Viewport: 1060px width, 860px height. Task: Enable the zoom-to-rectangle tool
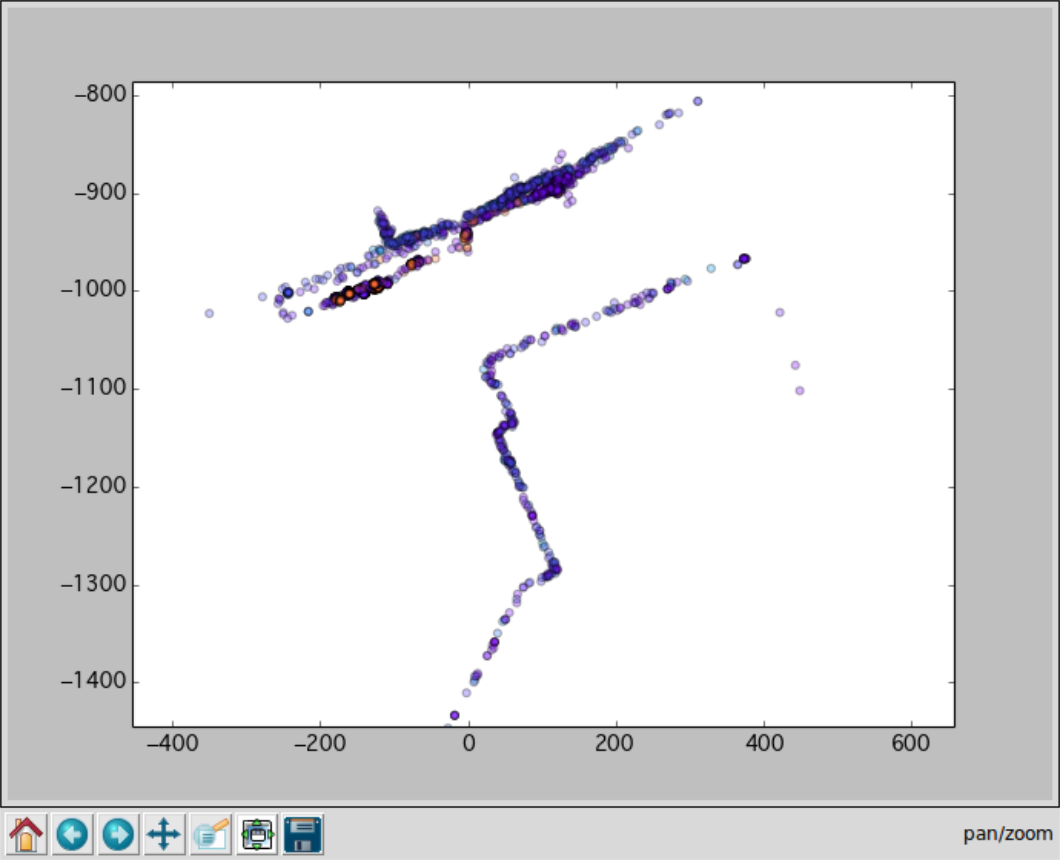211,833
